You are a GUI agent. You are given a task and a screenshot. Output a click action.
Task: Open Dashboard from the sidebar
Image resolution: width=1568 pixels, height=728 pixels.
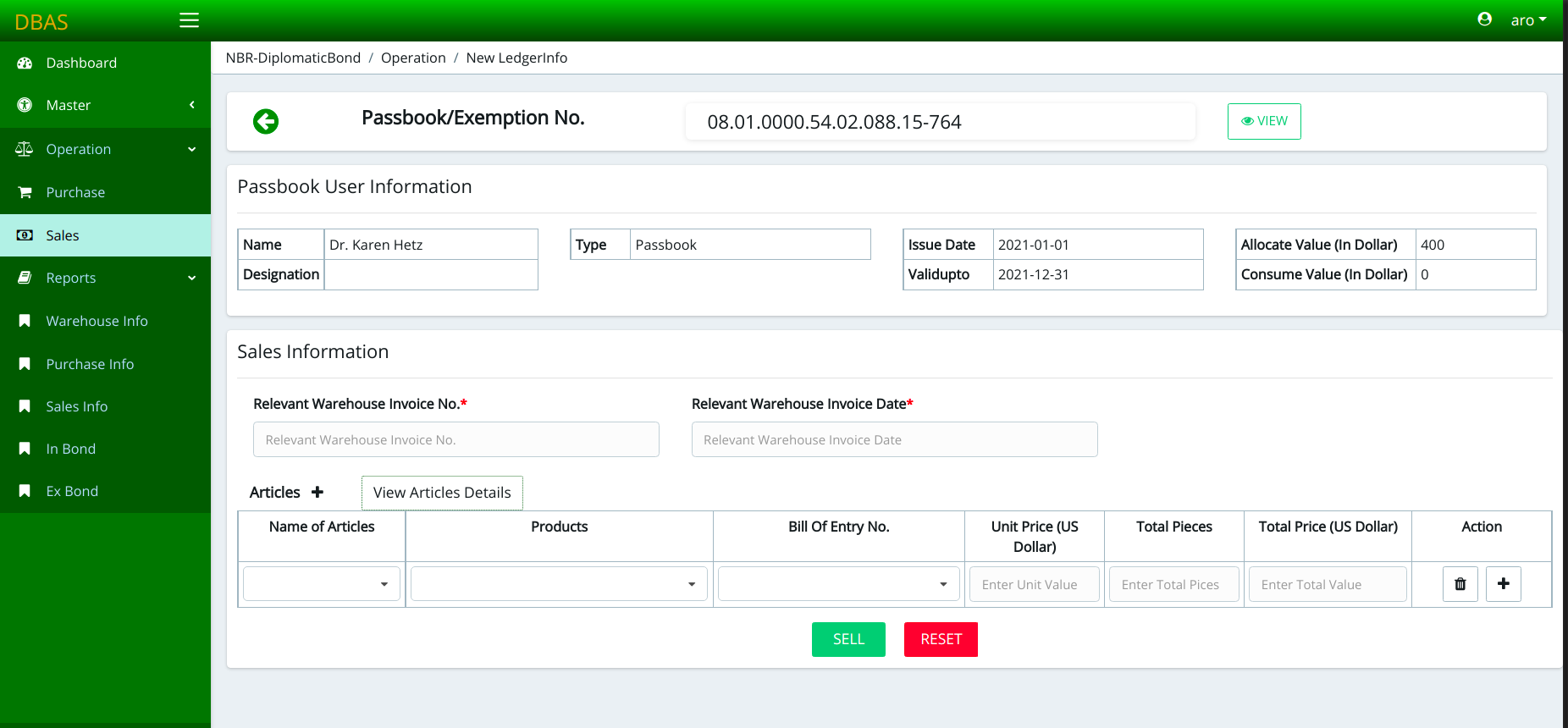(105, 63)
